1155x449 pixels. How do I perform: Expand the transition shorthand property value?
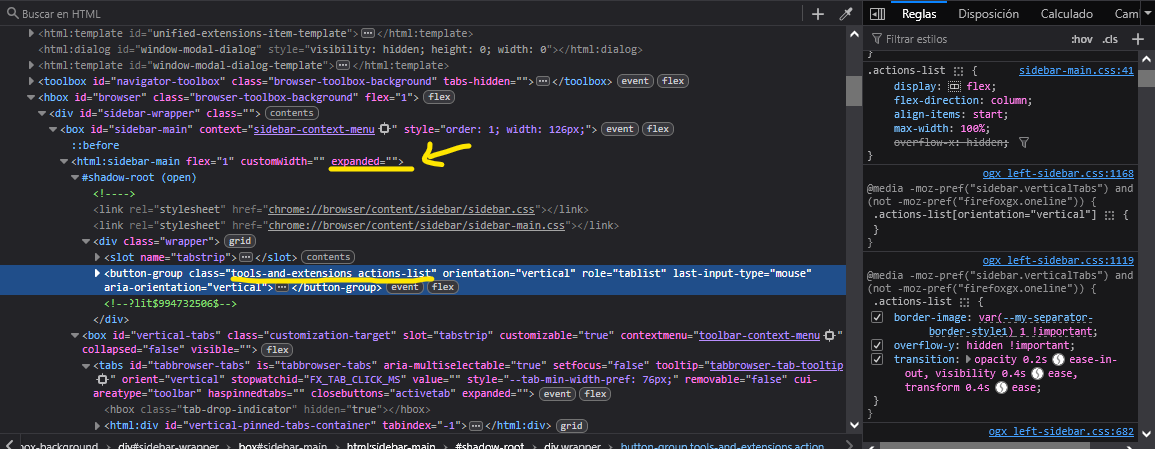(x=969, y=360)
